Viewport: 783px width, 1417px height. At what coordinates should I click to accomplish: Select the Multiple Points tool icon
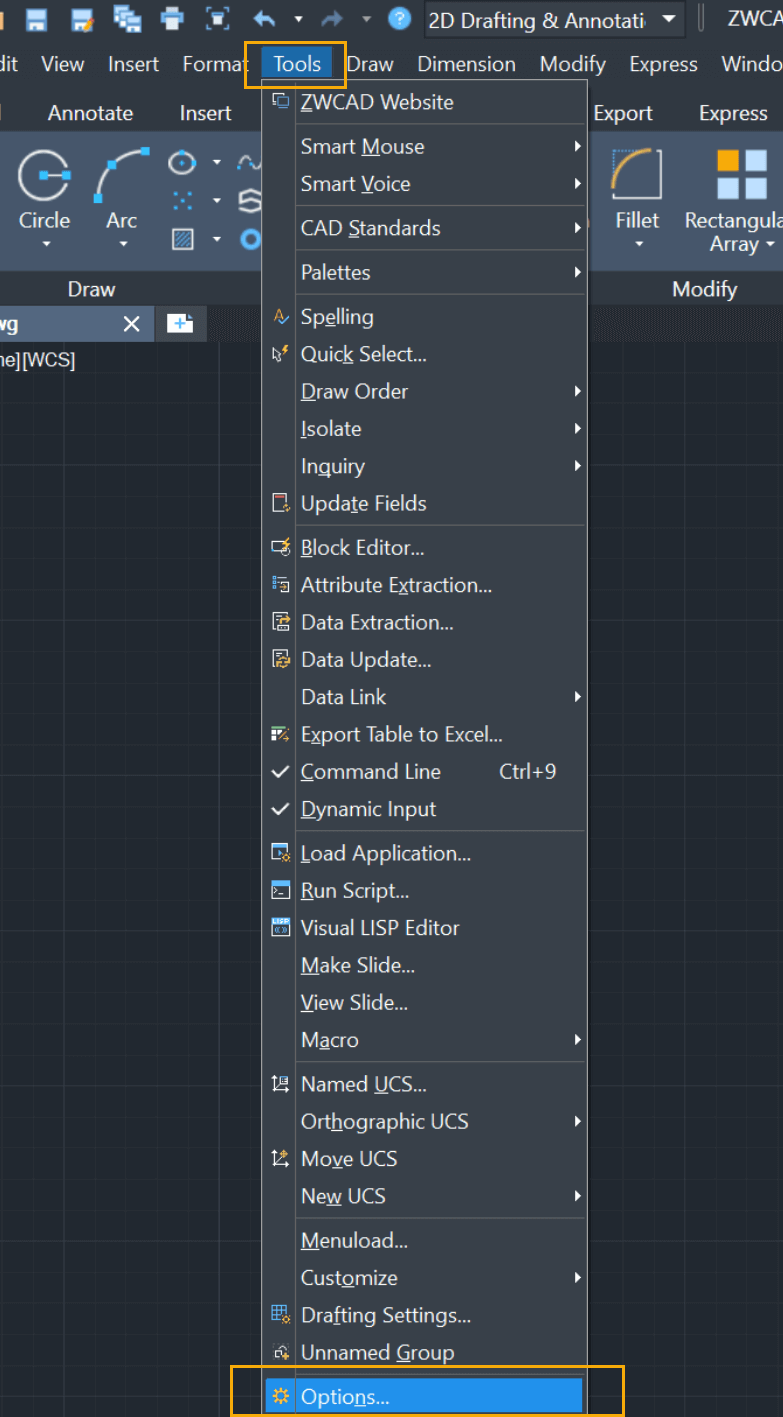[182, 200]
